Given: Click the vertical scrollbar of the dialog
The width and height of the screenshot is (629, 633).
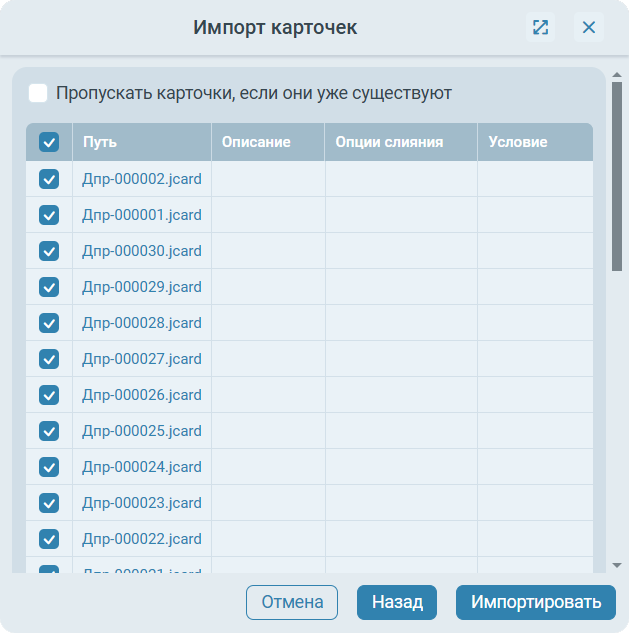Looking at the screenshot, I should pyautogui.click(x=617, y=175).
